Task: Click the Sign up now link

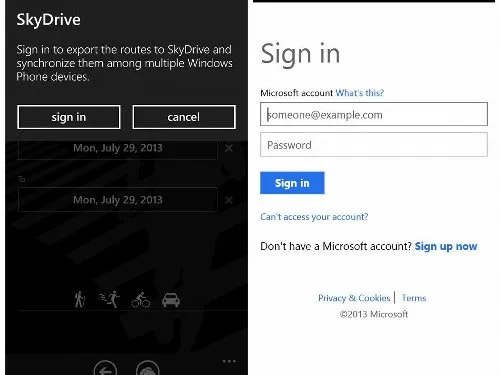Action: 446,246
